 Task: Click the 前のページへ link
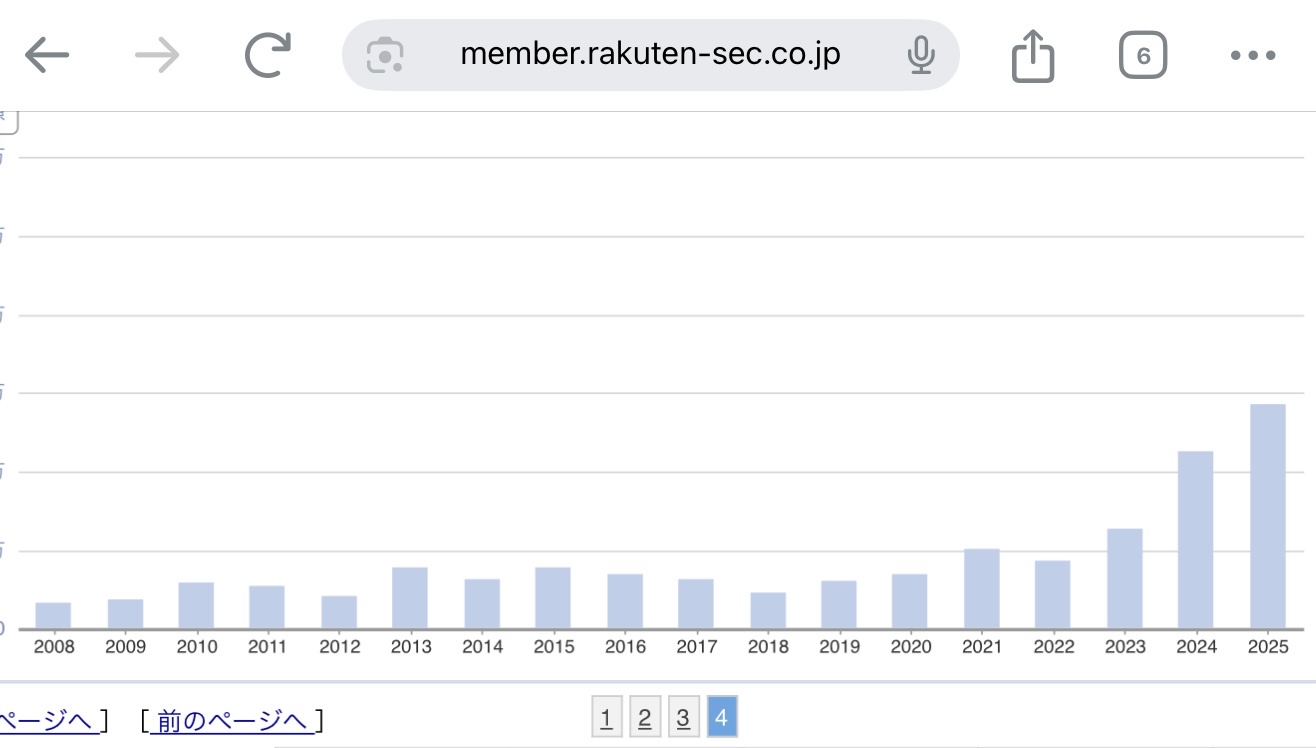click(232, 720)
